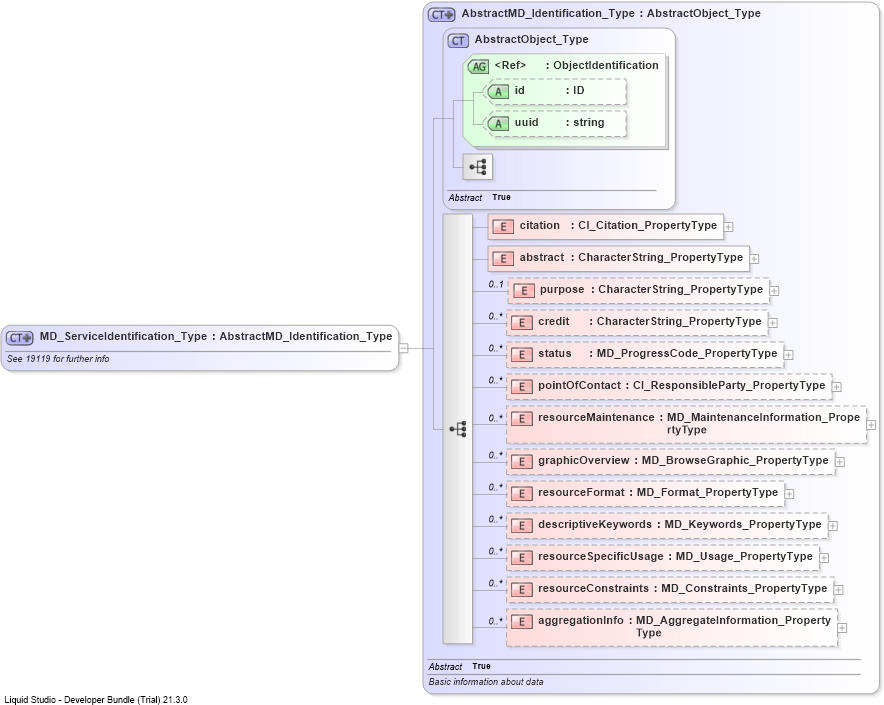Select the AbstractObject_Type header label
The image size is (884, 705).
[x=532, y=39]
